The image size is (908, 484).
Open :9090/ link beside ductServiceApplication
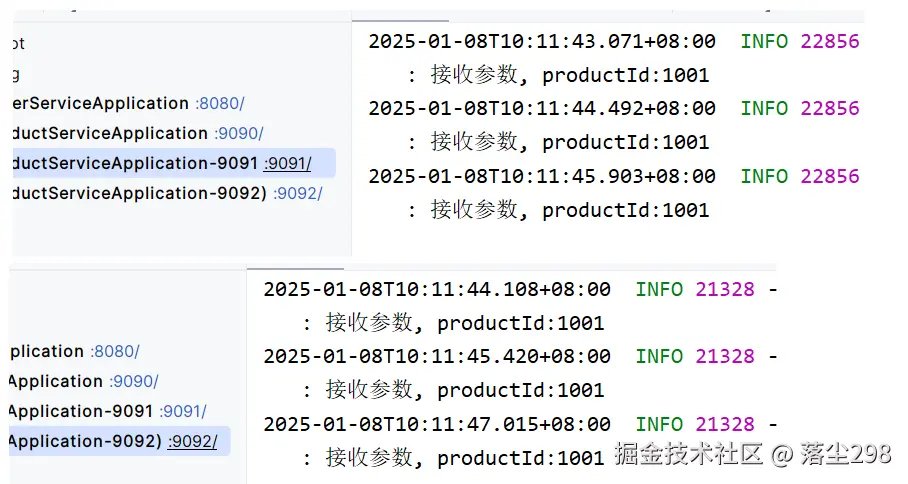(238, 133)
